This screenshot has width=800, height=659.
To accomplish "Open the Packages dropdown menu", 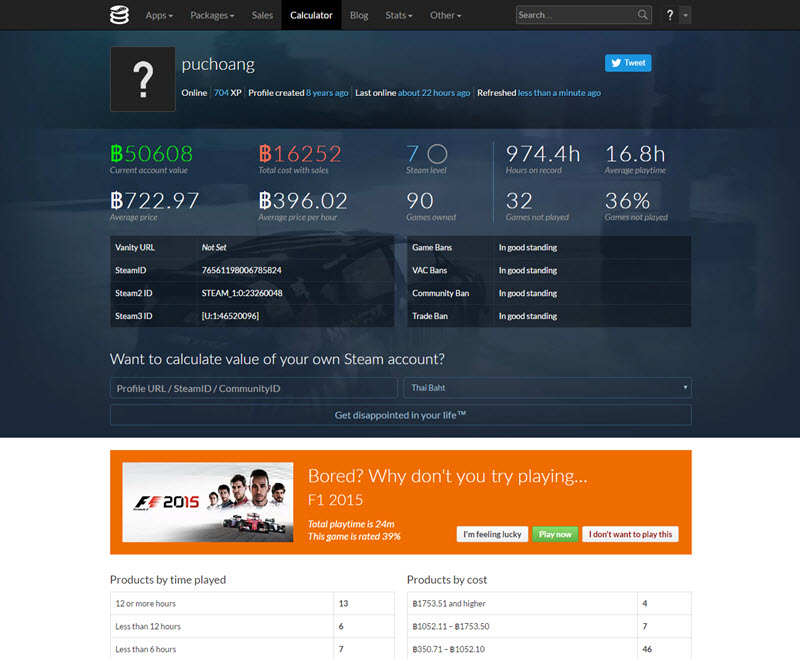I will pyautogui.click(x=212, y=15).
